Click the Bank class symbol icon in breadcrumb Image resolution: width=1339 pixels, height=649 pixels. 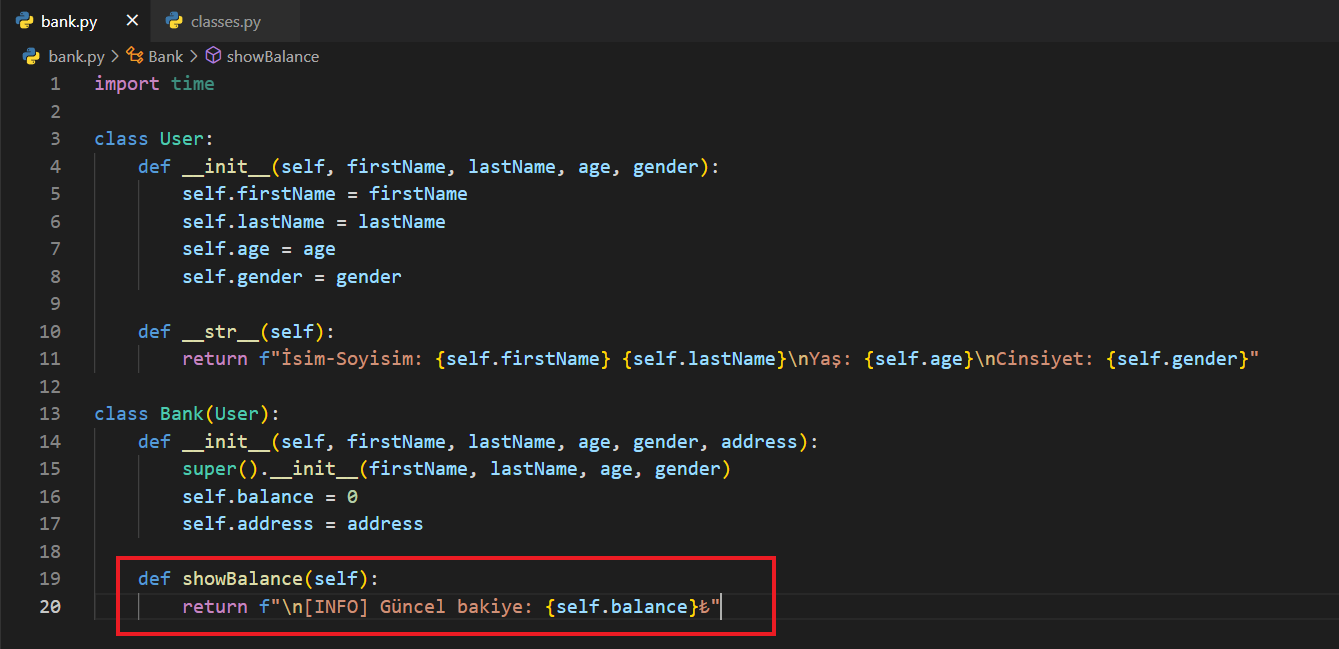[x=135, y=57]
